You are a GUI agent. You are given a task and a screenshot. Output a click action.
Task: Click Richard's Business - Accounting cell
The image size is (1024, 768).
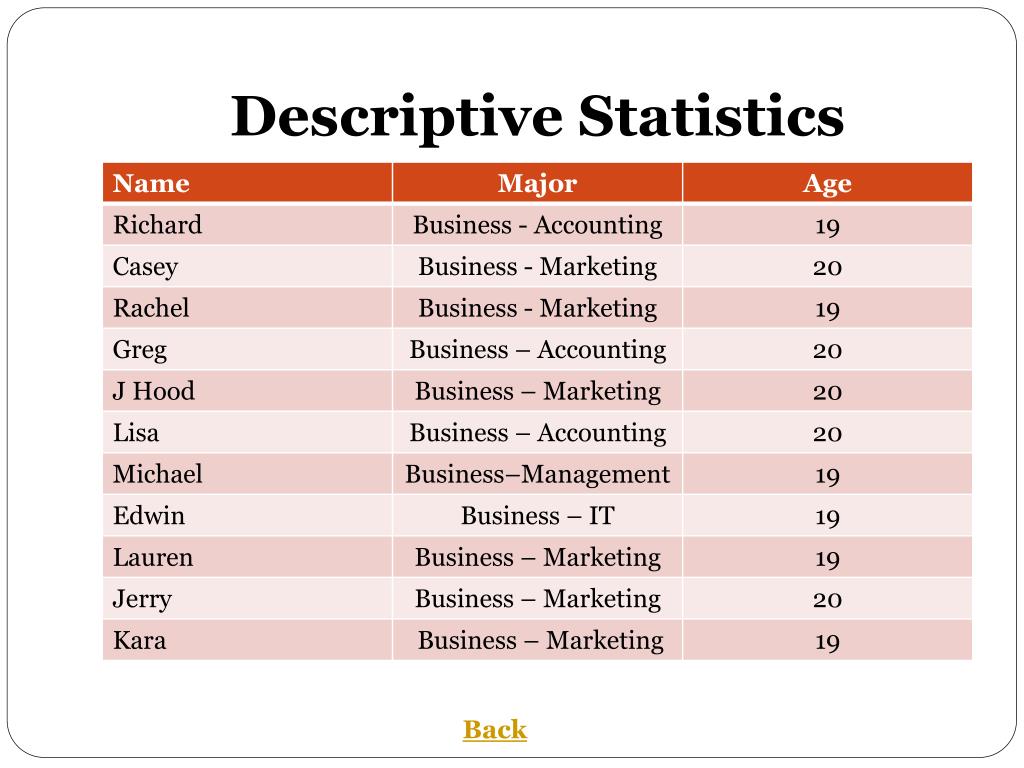point(537,225)
